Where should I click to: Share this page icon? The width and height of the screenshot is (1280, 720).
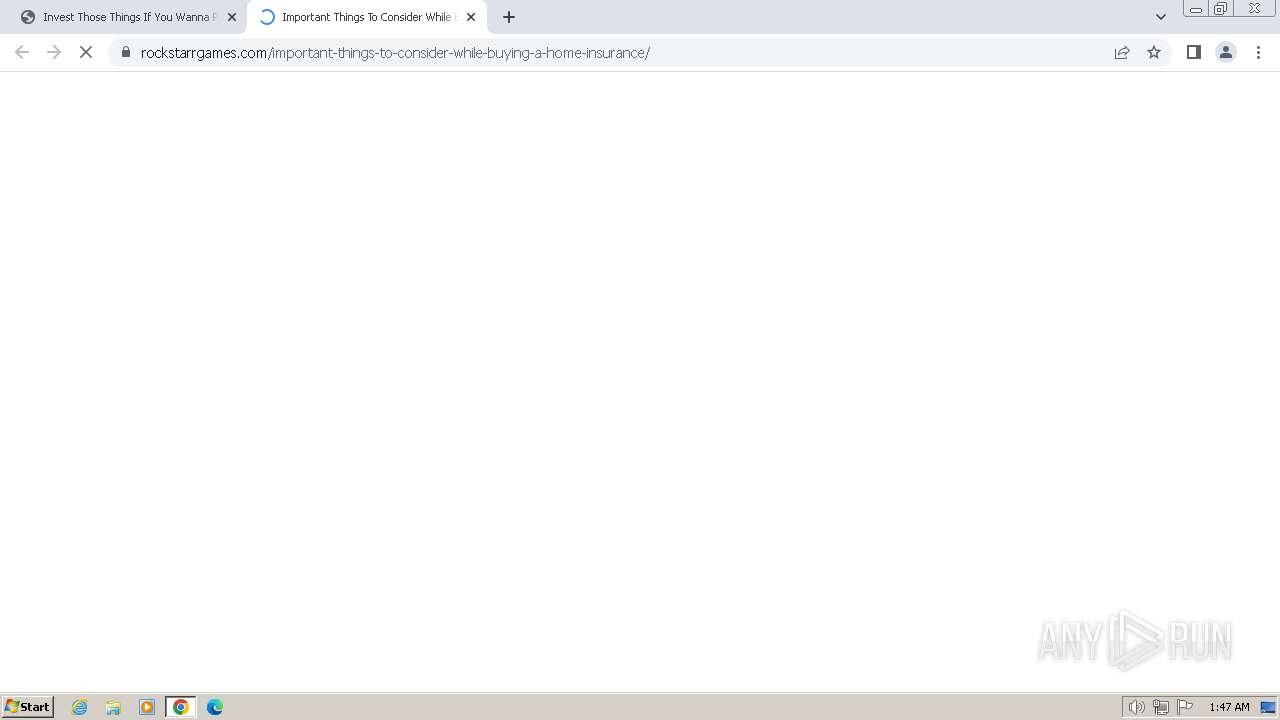[1122, 52]
